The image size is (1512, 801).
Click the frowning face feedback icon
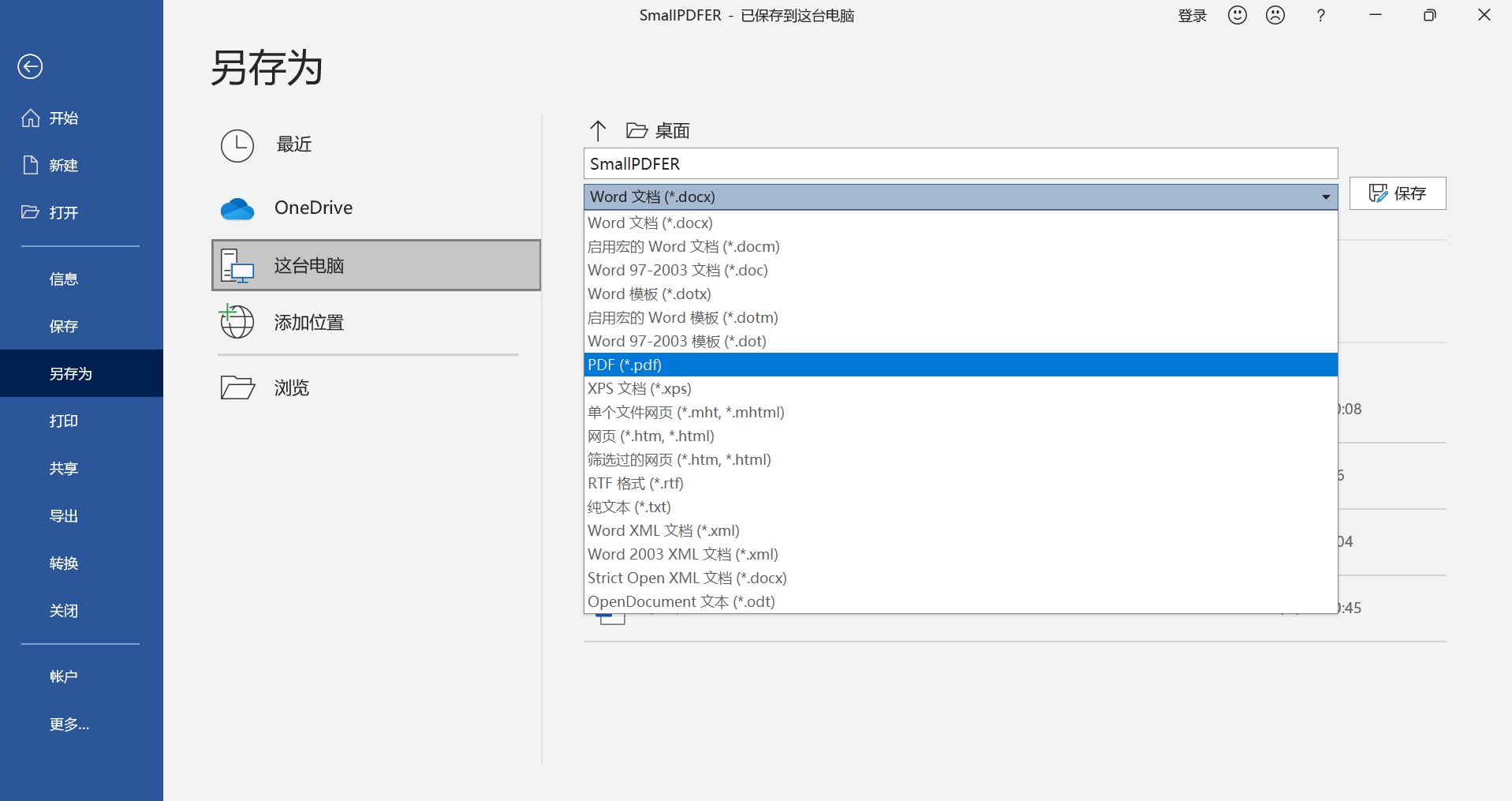pos(1275,15)
